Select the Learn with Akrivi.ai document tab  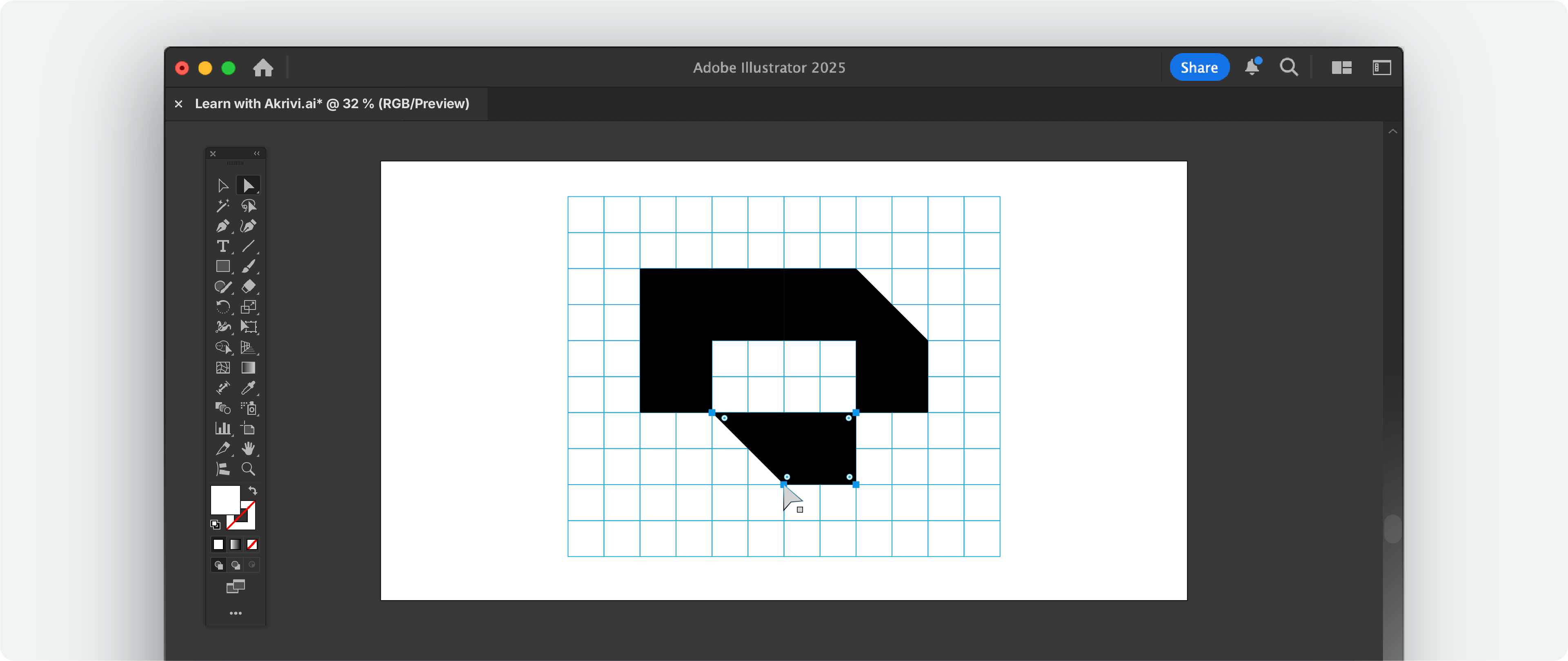pos(332,103)
